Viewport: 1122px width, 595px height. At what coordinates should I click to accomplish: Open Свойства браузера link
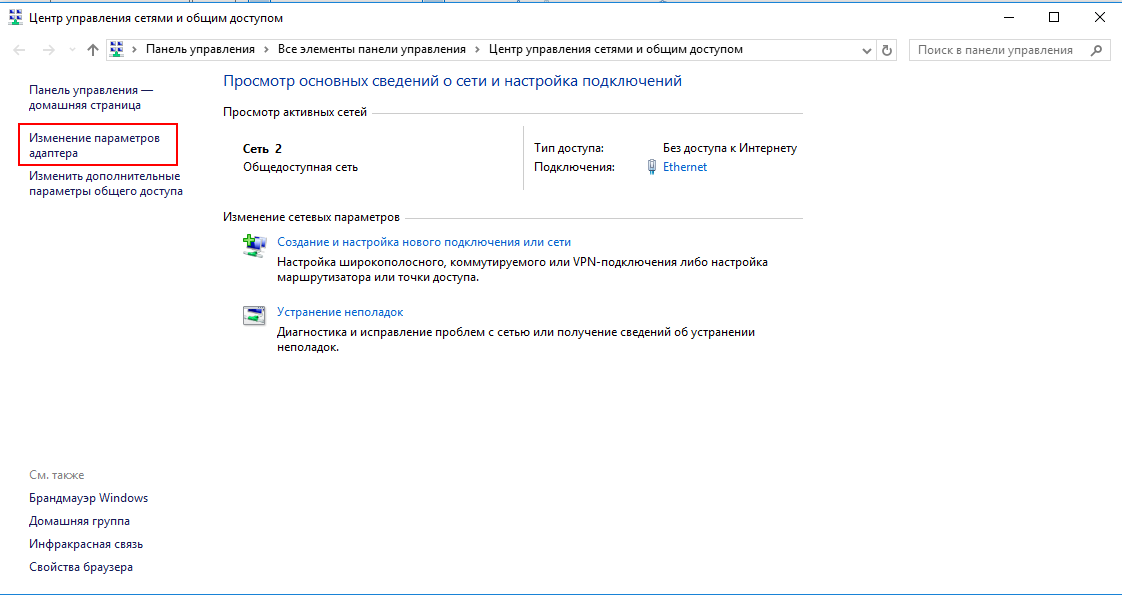[81, 567]
